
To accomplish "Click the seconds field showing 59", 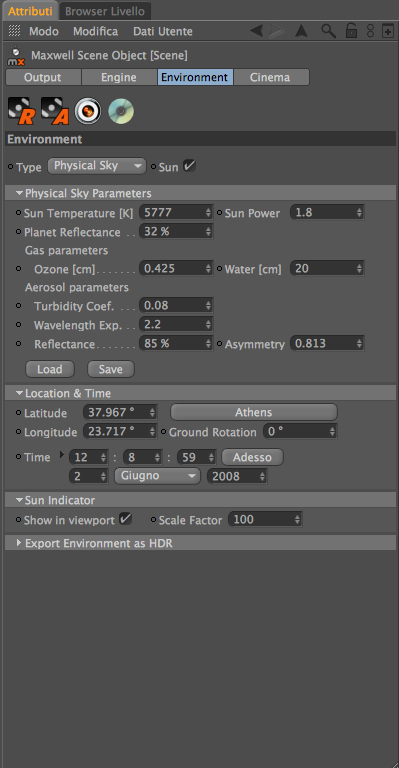I will pyautogui.click(x=196, y=457).
